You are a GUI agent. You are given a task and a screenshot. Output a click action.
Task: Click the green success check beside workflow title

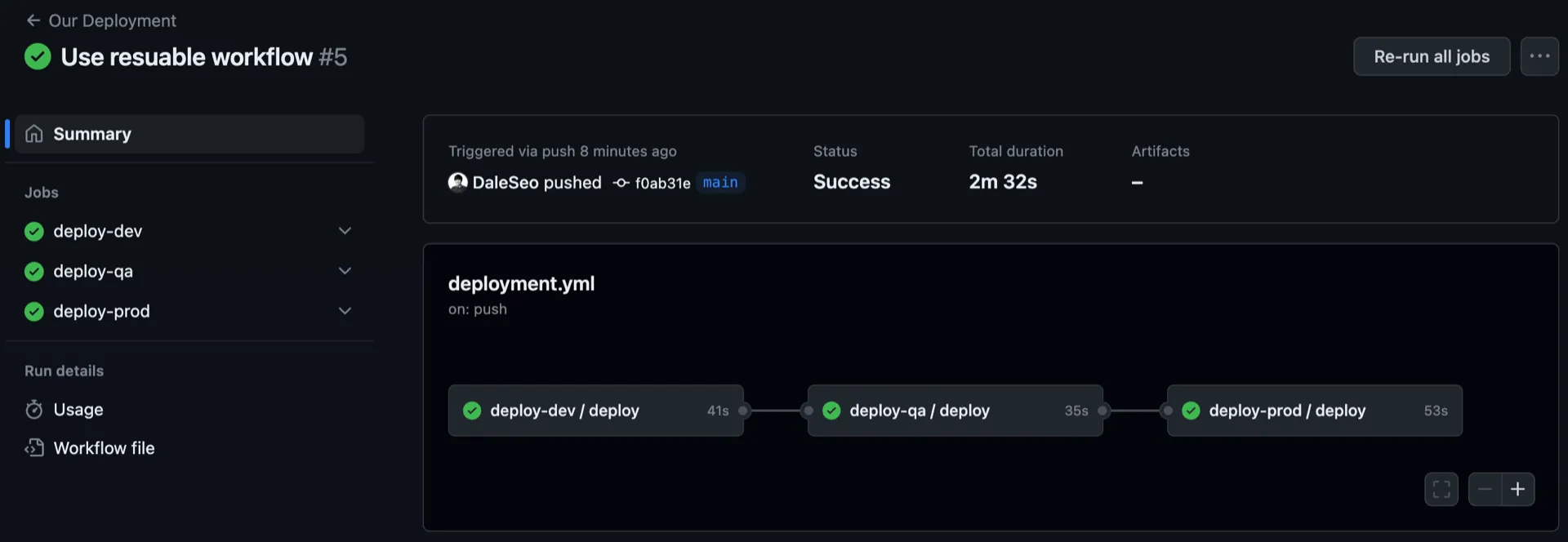pos(37,57)
